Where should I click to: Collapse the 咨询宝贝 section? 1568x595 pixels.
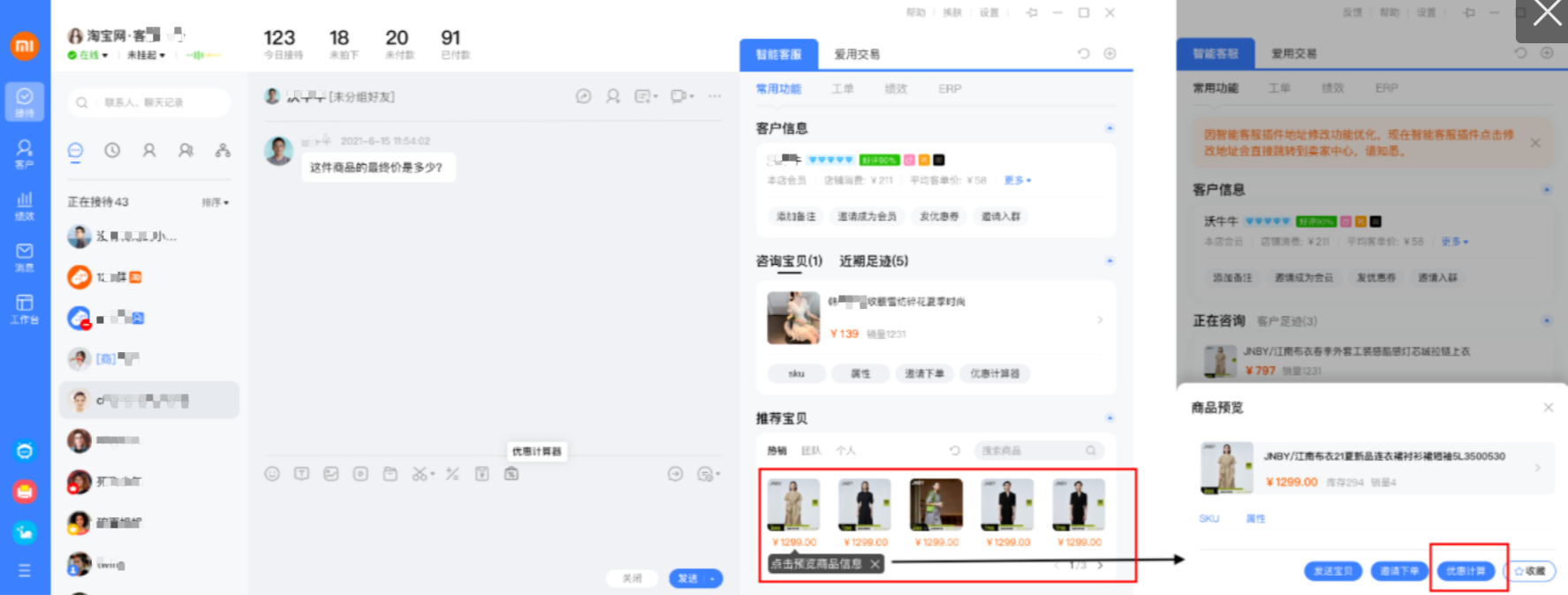pos(1110,260)
